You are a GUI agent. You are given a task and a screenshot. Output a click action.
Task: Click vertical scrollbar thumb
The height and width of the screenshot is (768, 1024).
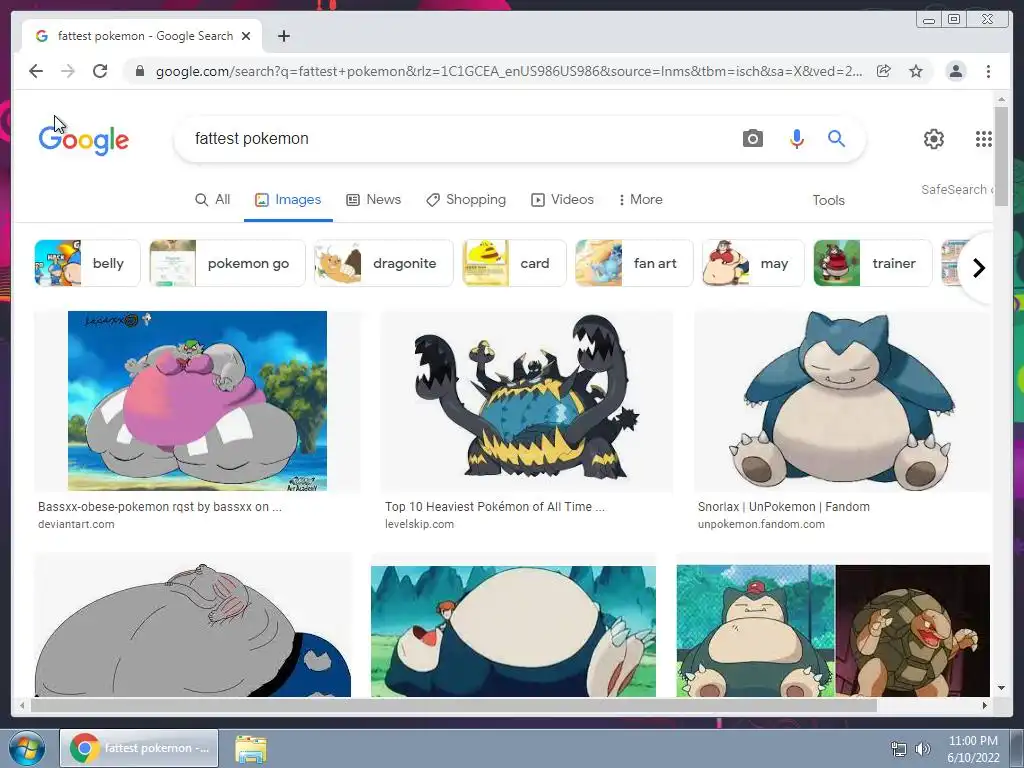pyautogui.click(x=1001, y=155)
